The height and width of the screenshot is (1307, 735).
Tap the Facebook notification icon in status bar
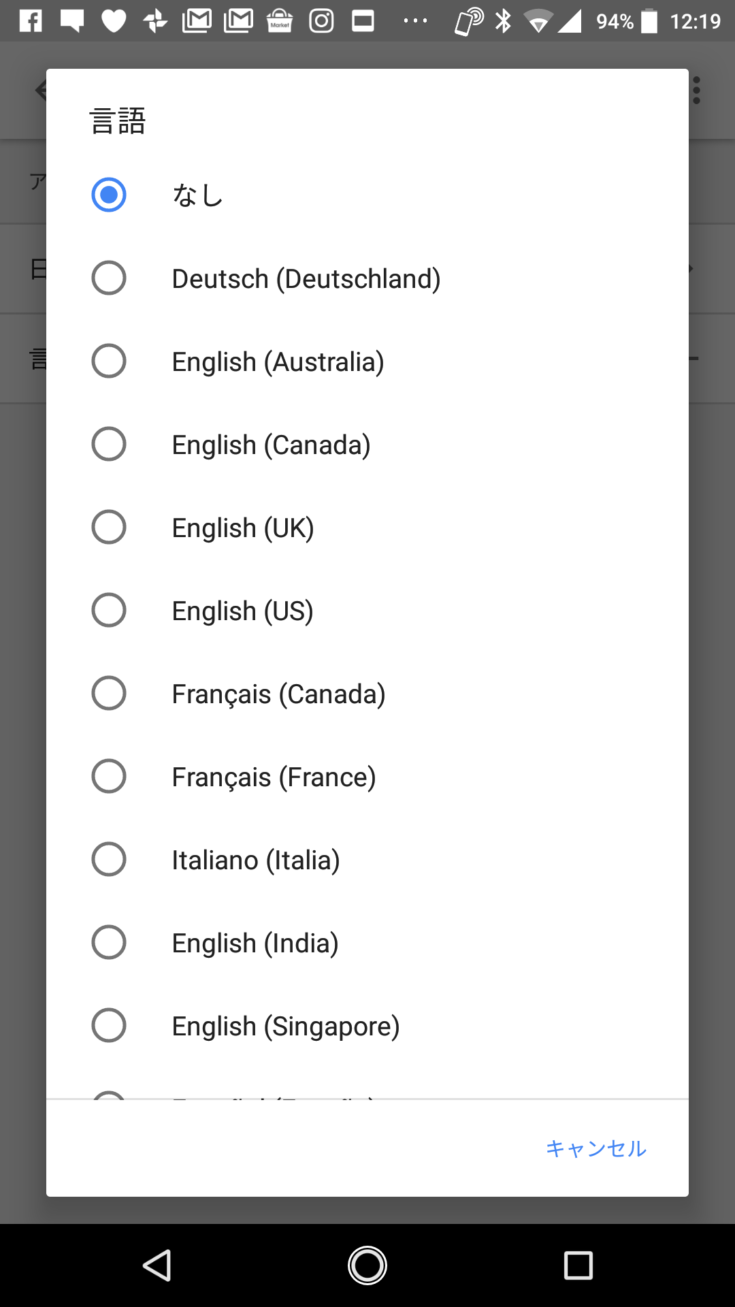click(31, 21)
